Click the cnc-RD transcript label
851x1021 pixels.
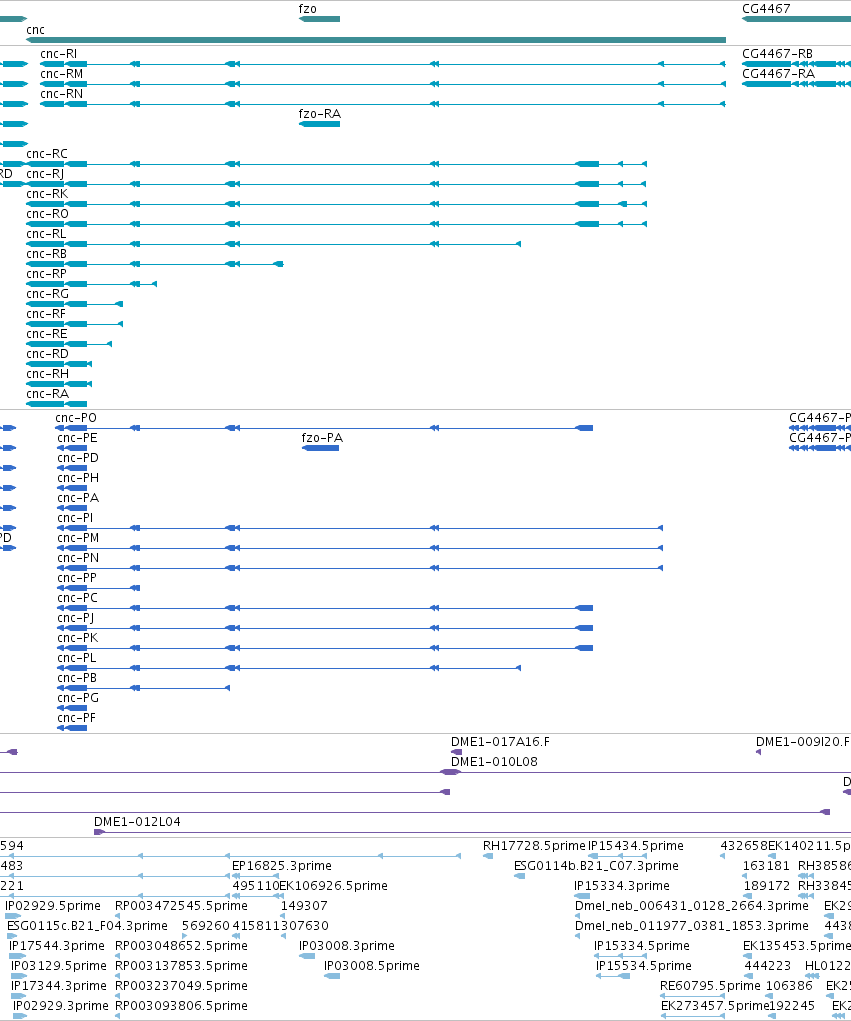click(48, 354)
